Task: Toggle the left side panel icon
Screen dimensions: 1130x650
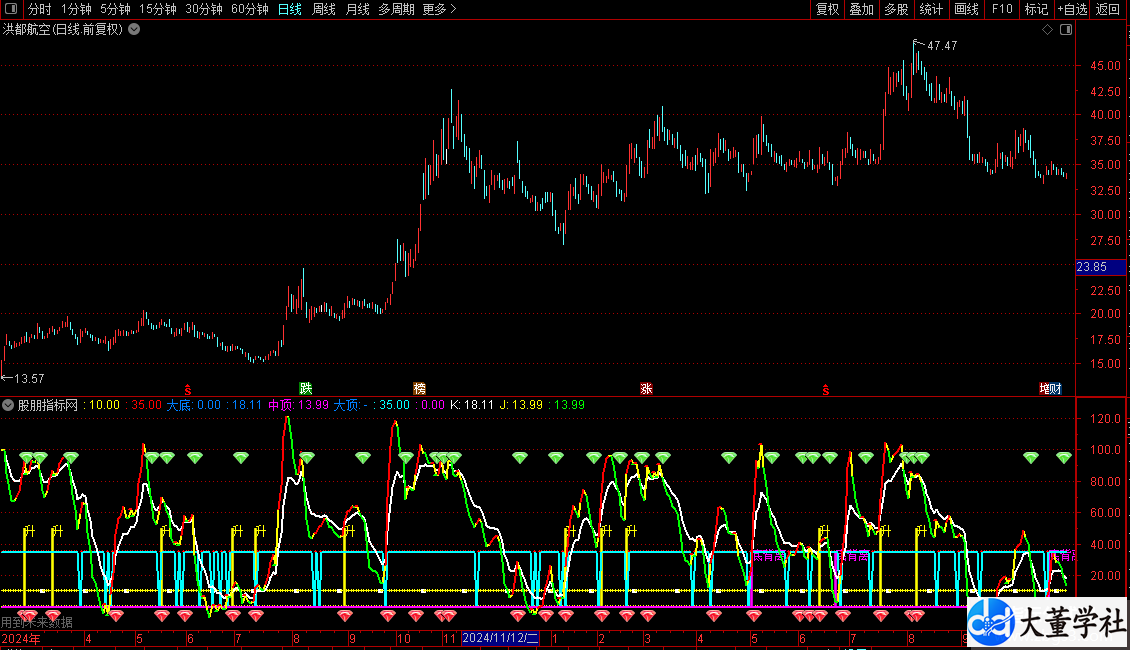Action: click(x=11, y=9)
